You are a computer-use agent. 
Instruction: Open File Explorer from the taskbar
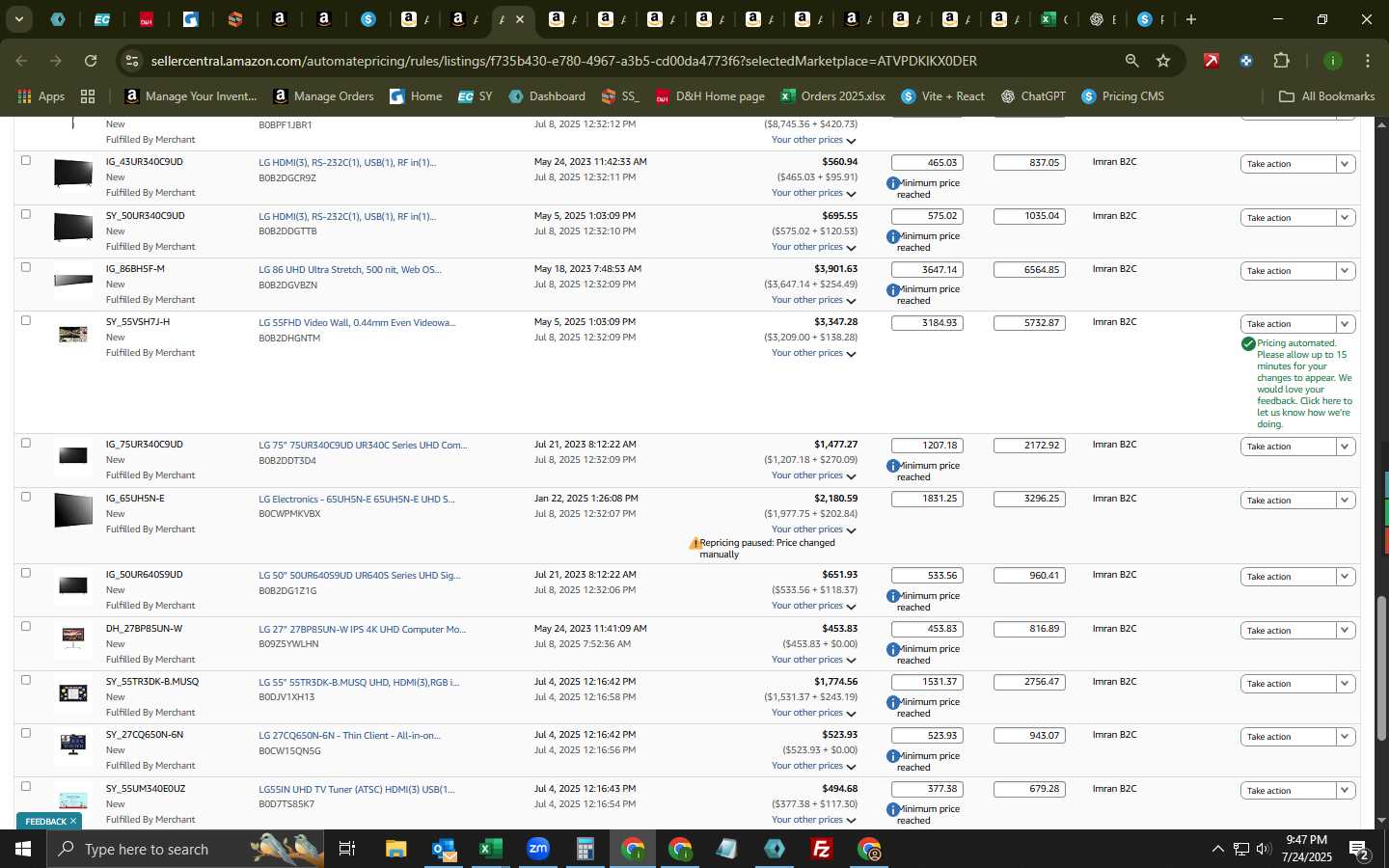395,849
